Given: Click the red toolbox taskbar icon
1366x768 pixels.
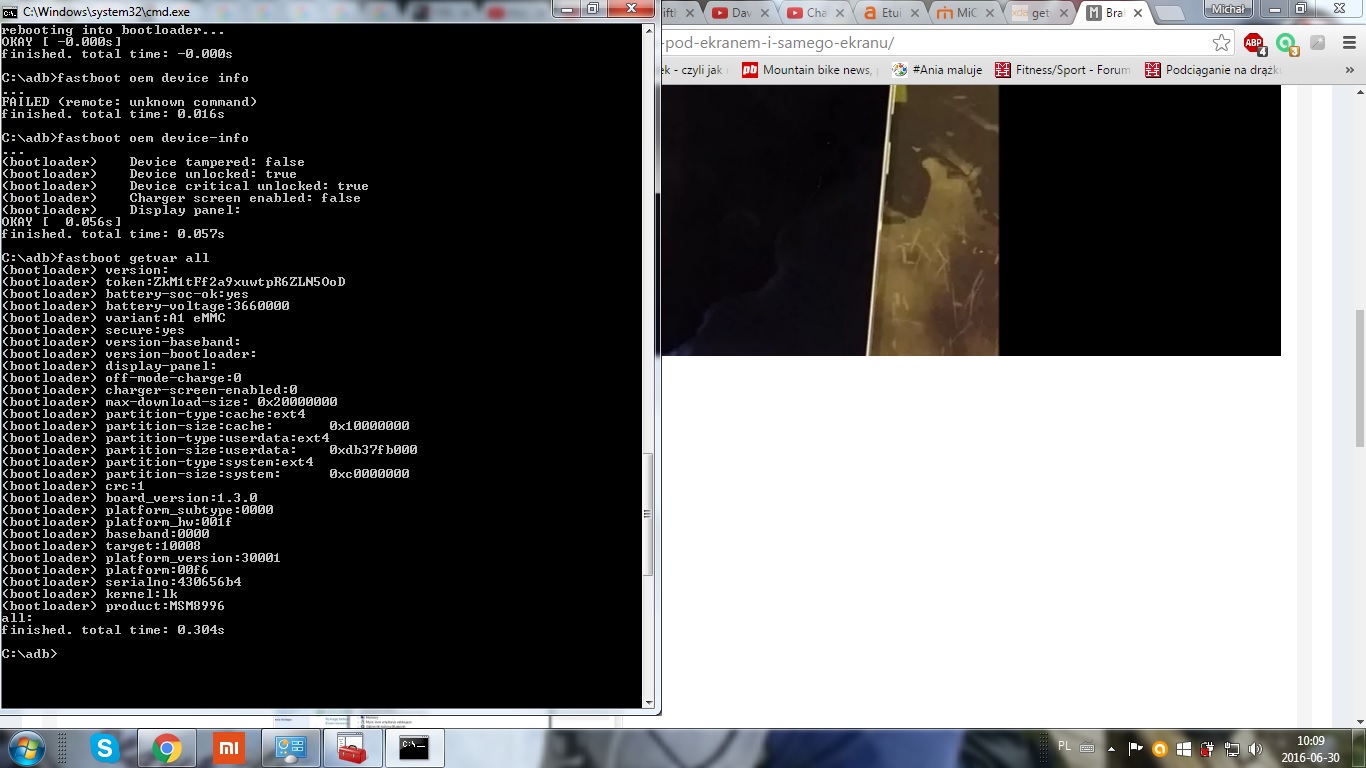Looking at the screenshot, I should point(351,747).
